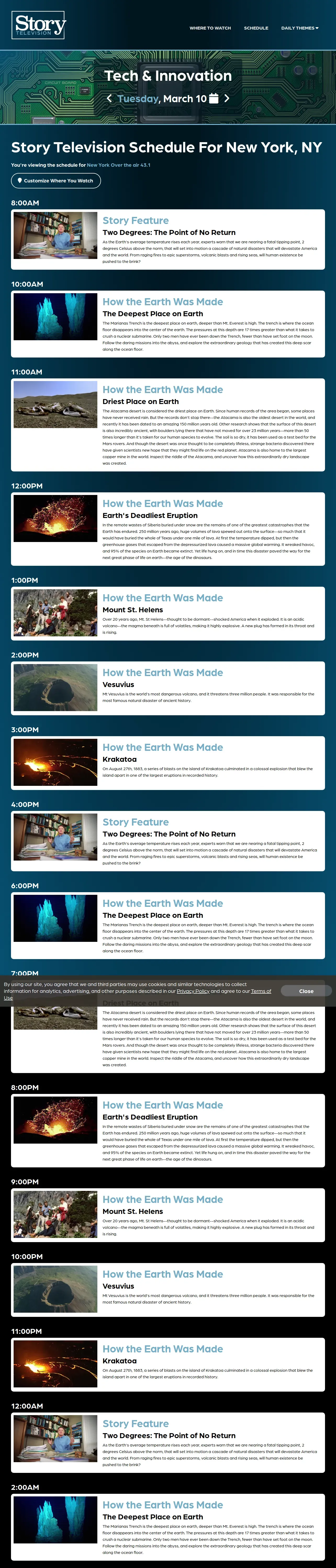Screen dimensions: 336x1568
Task: Click 8:00AM Story Feature title
Action: coord(135,220)
